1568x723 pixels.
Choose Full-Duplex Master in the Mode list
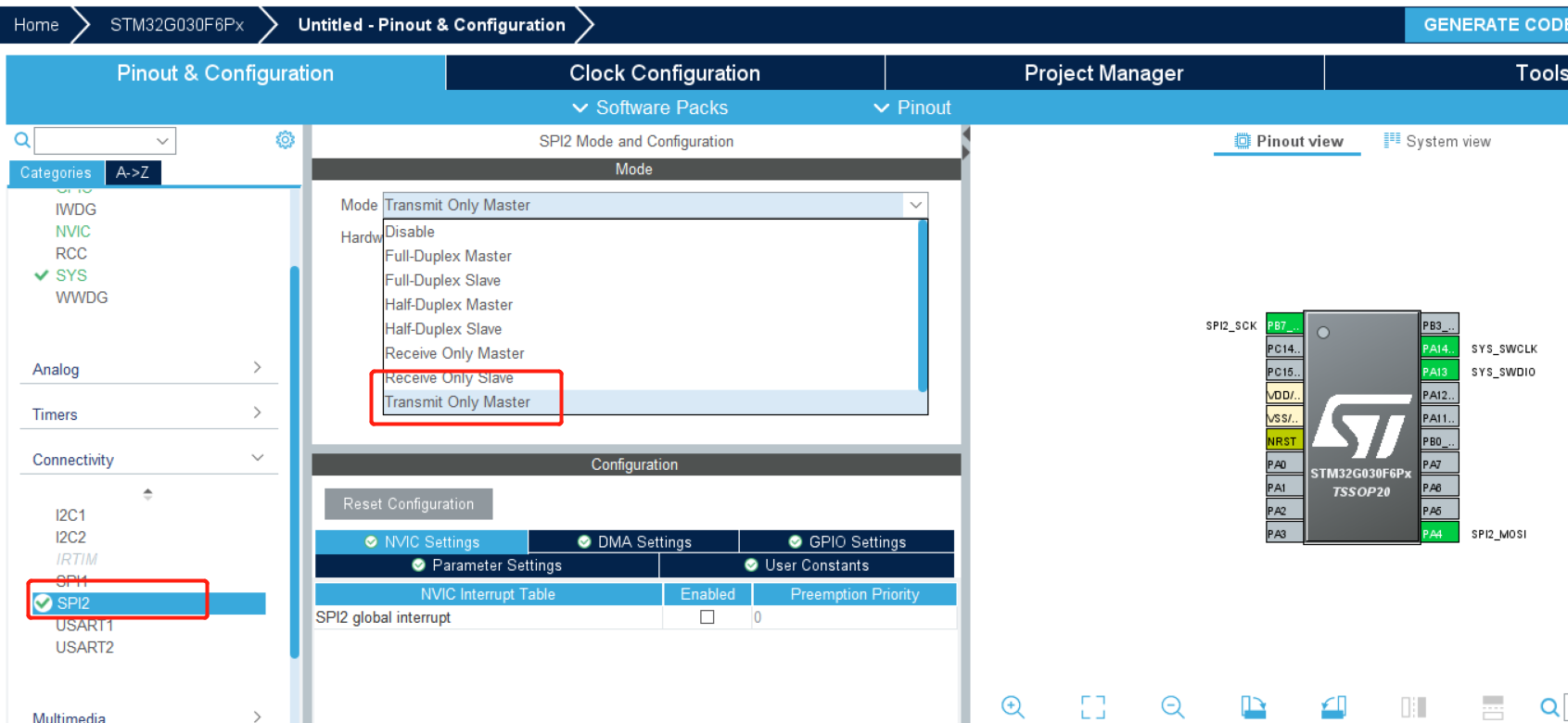[x=650, y=256]
